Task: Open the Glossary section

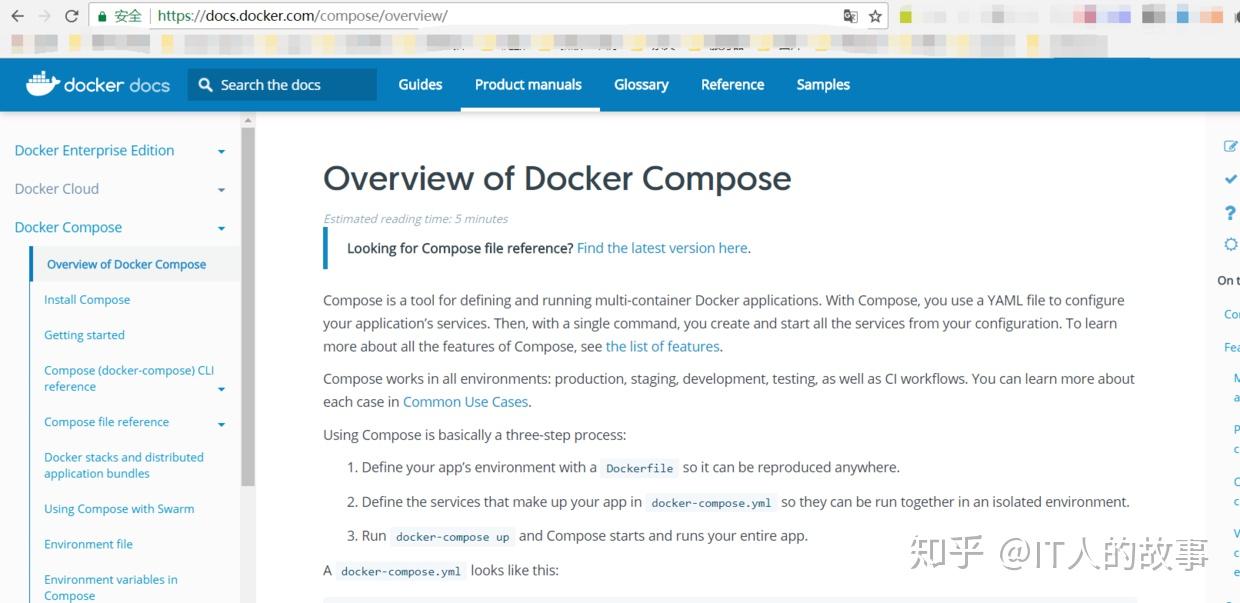Action: (641, 84)
